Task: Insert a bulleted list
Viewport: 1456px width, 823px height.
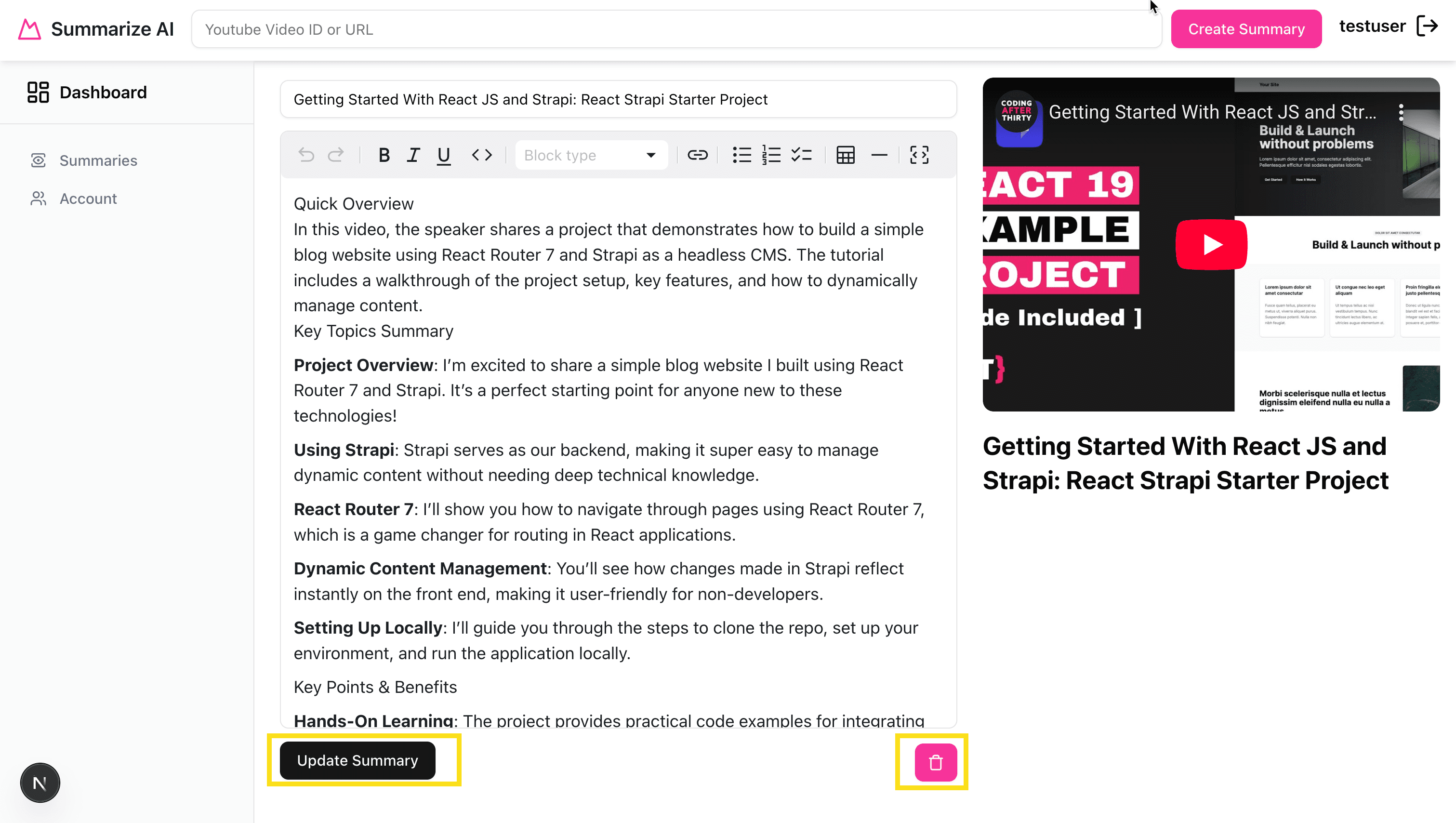Action: coord(741,155)
